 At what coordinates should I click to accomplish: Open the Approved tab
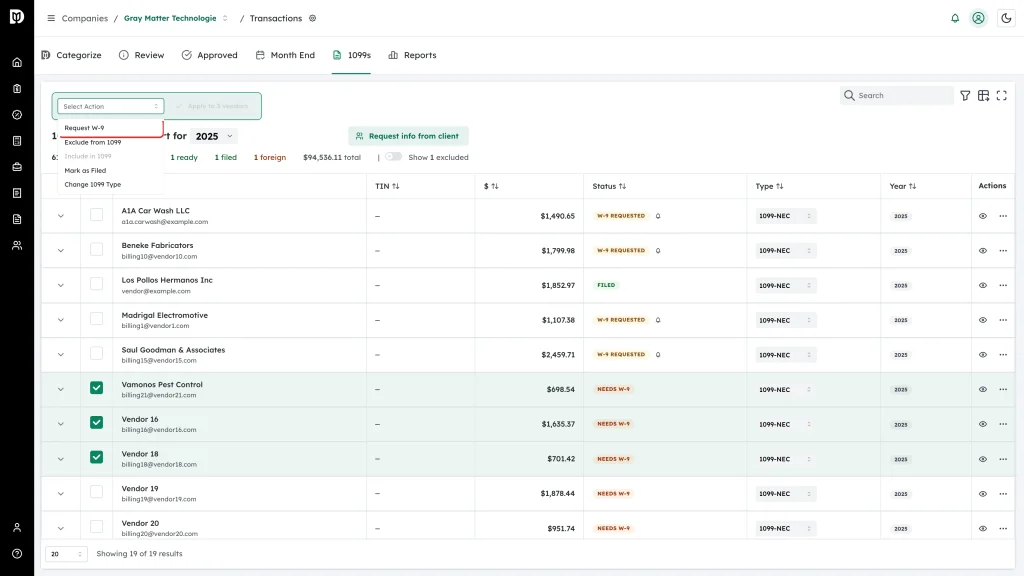(210, 56)
